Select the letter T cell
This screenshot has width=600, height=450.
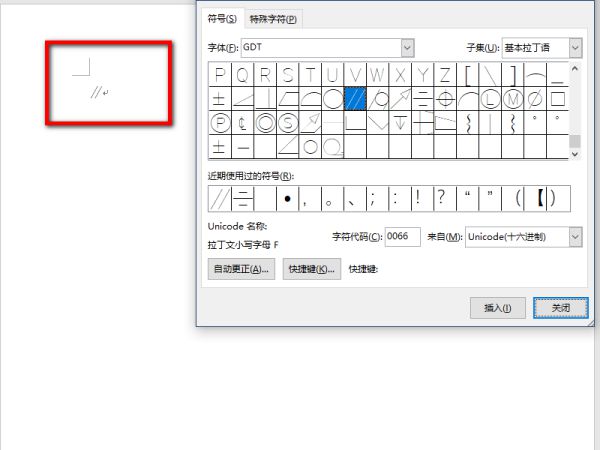pyautogui.click(x=310, y=75)
